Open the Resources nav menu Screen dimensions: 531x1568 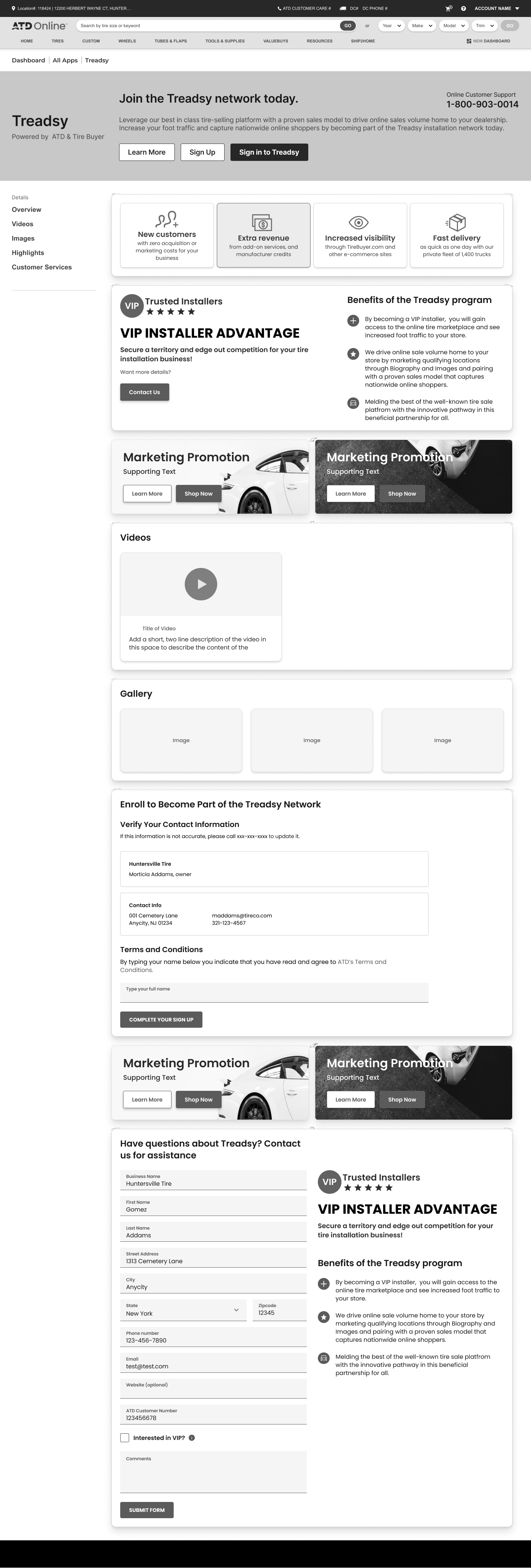click(x=319, y=41)
